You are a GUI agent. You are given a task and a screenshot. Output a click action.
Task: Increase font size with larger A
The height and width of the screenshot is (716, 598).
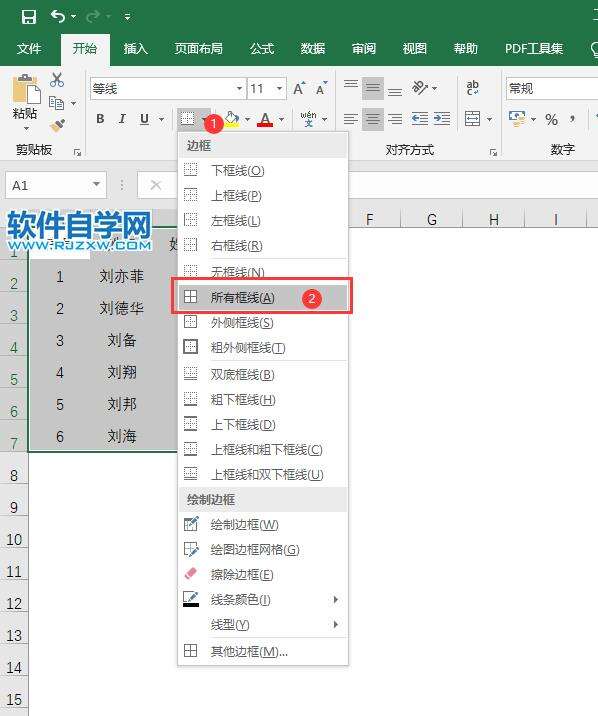pos(299,89)
